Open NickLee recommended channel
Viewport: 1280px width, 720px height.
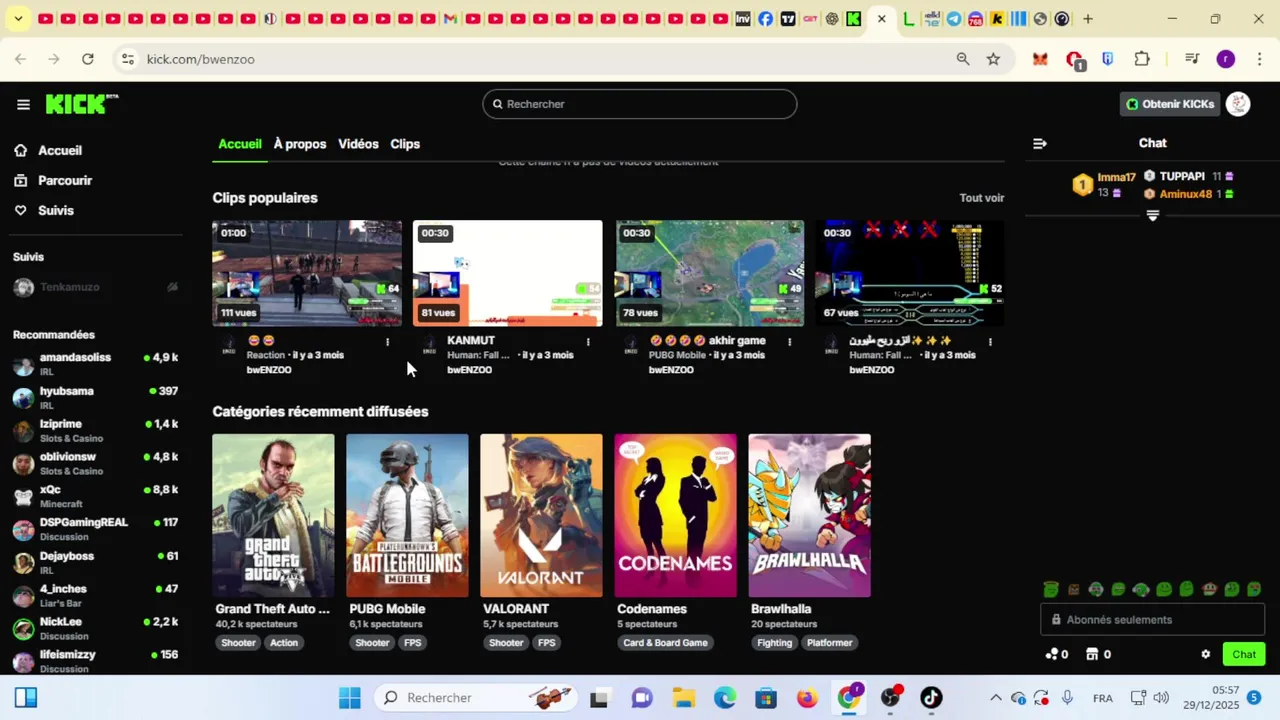point(95,628)
